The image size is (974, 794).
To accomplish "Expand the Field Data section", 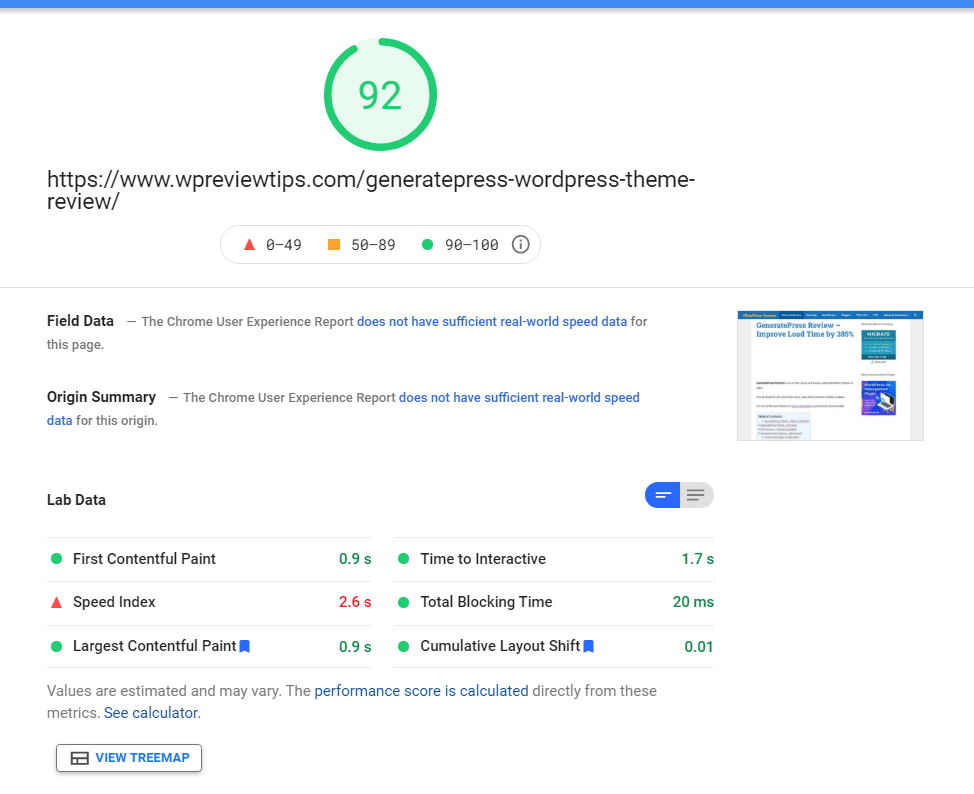I will 80,321.
